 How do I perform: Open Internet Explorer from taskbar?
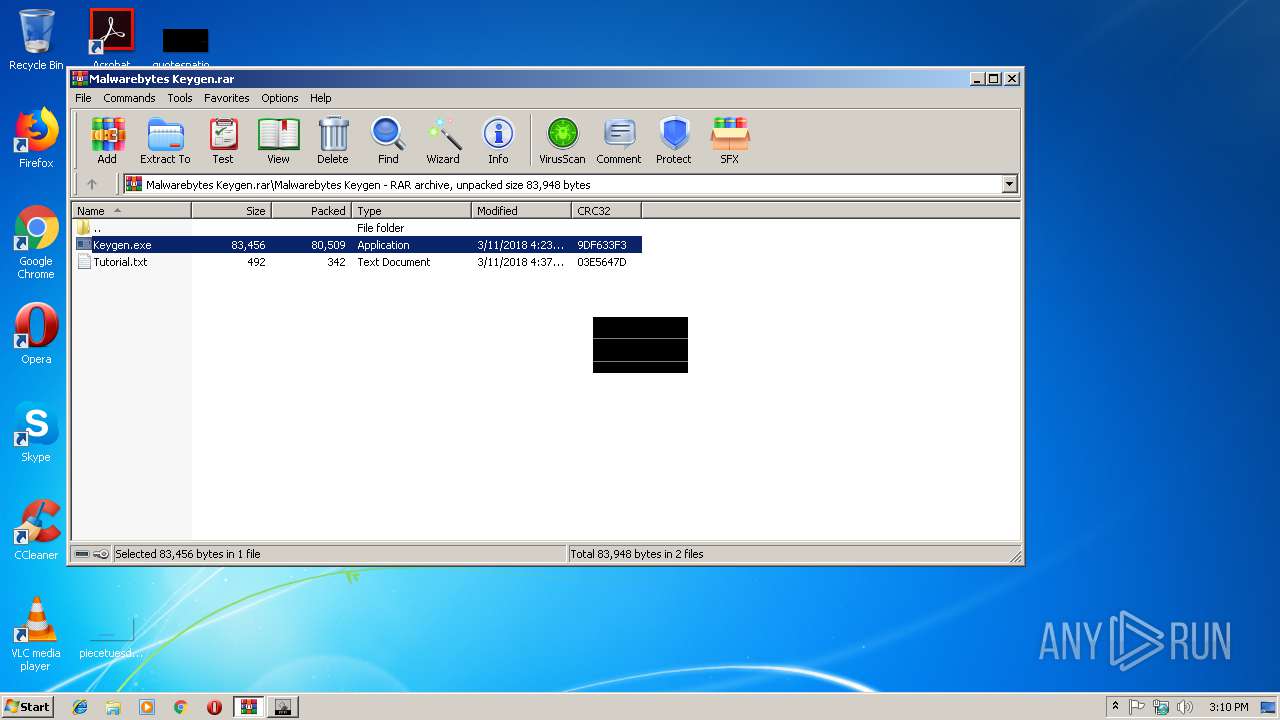(80, 707)
